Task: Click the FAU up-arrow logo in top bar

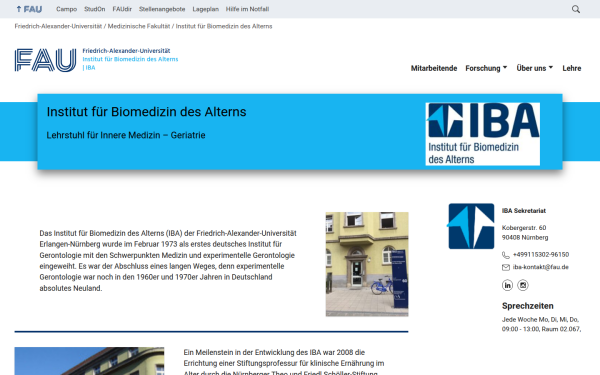Action: click(29, 9)
